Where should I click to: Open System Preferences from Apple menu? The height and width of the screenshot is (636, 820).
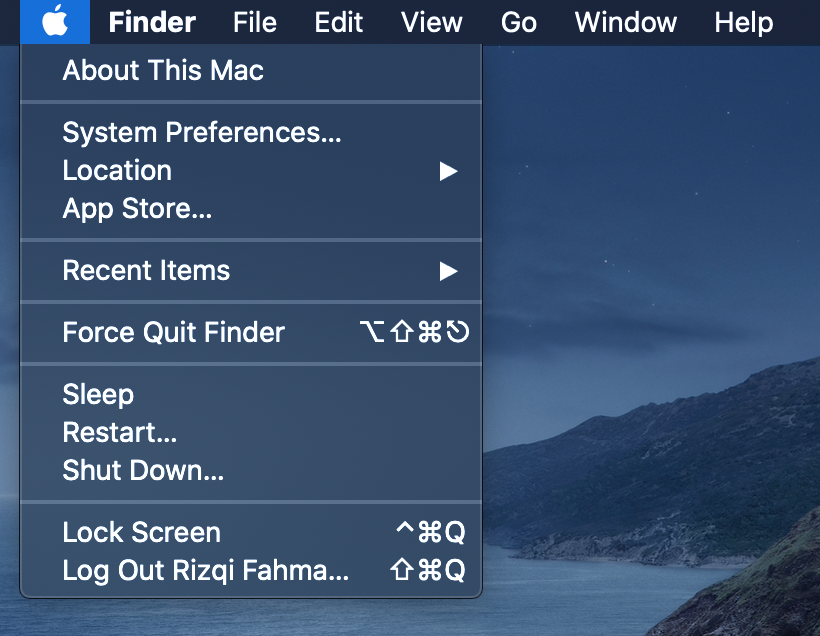coord(202,133)
